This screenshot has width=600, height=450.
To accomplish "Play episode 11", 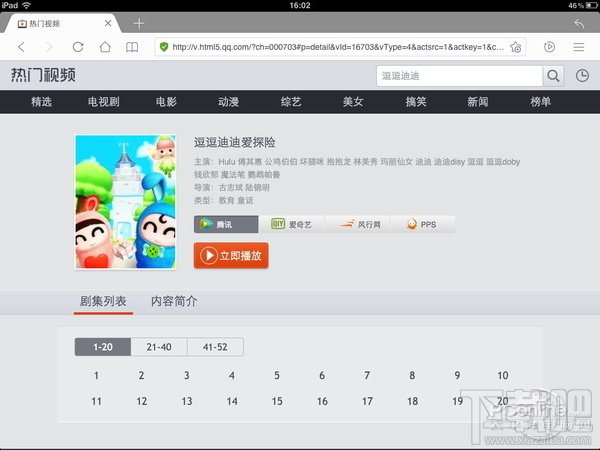I will coord(96,401).
